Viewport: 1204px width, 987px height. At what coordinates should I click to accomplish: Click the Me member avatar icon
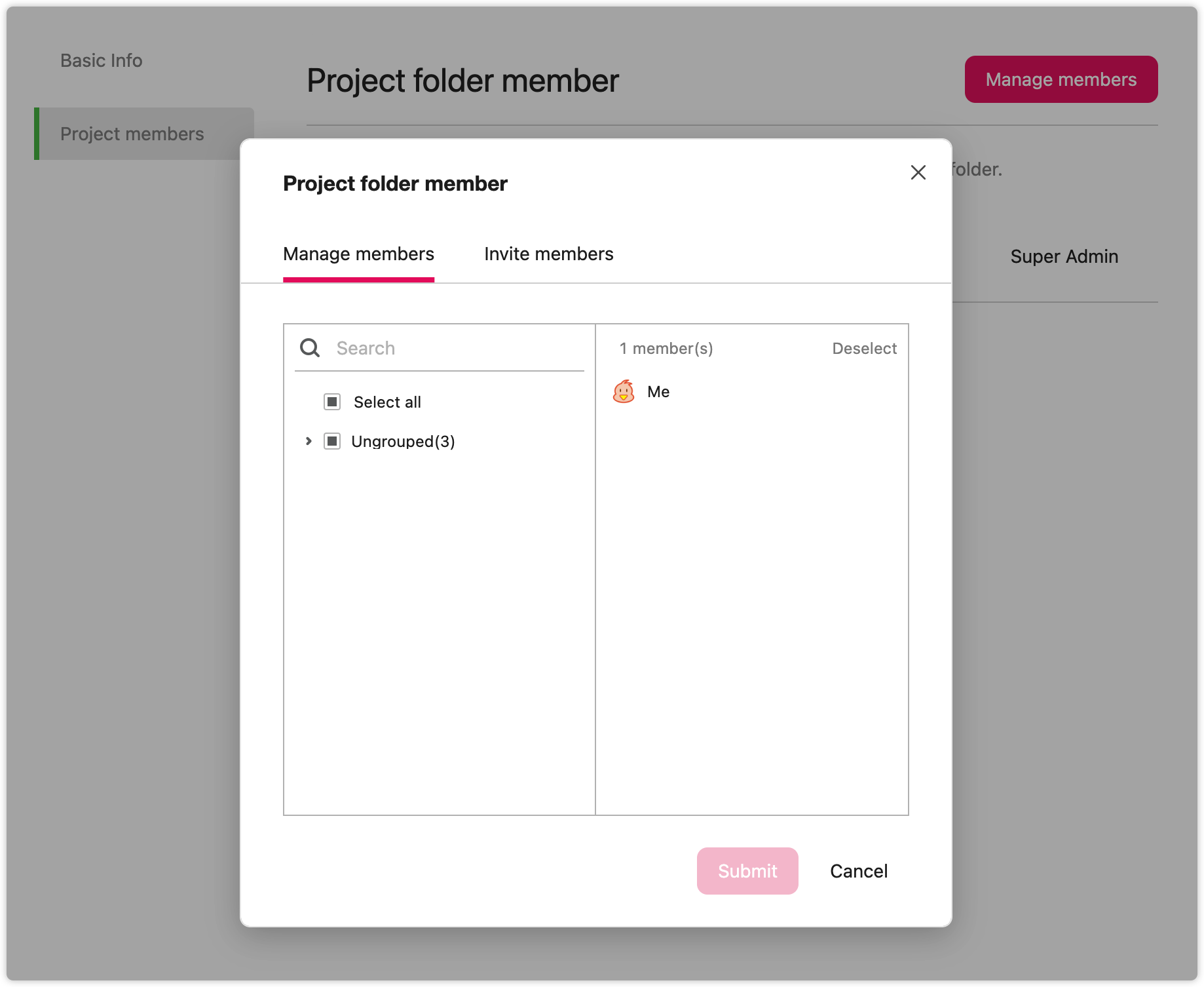point(624,391)
